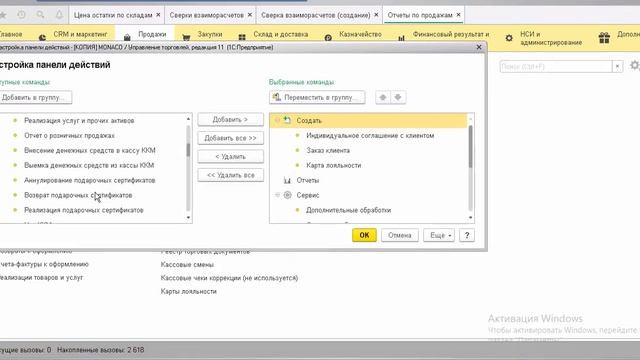The width and height of the screenshot is (640, 360).
Task: Collapse the Сервис group
Action: point(278,195)
